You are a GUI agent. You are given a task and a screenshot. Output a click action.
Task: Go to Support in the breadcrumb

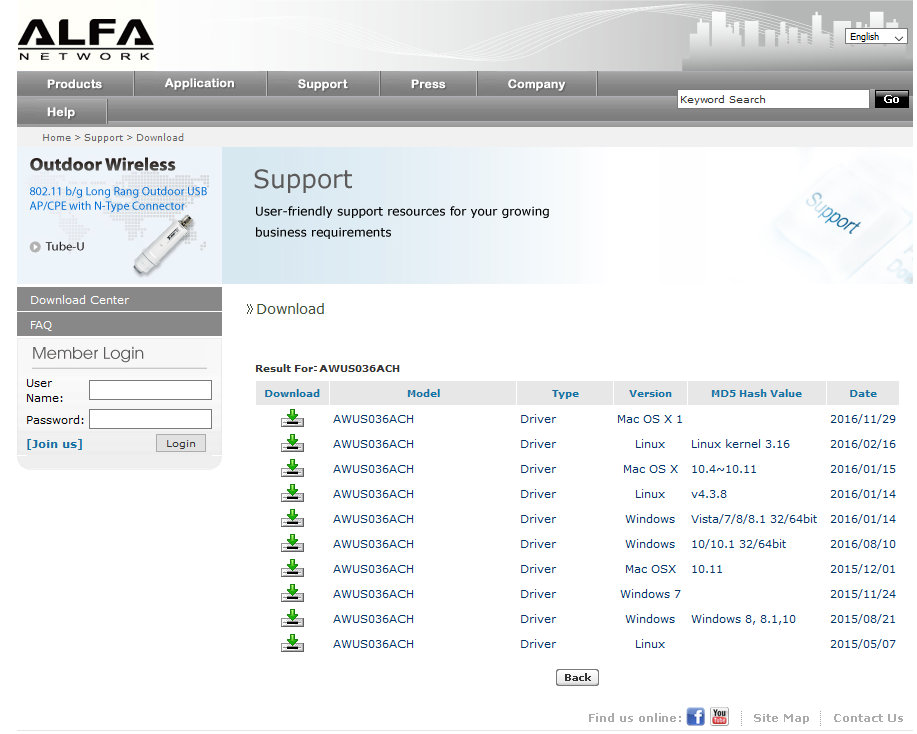(x=104, y=137)
